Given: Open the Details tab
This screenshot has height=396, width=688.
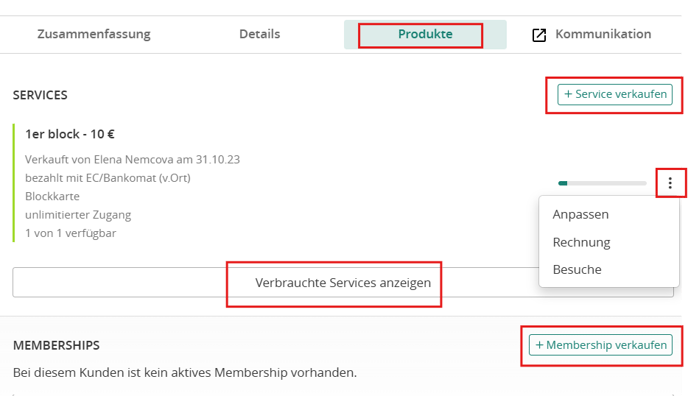Looking at the screenshot, I should tap(259, 34).
